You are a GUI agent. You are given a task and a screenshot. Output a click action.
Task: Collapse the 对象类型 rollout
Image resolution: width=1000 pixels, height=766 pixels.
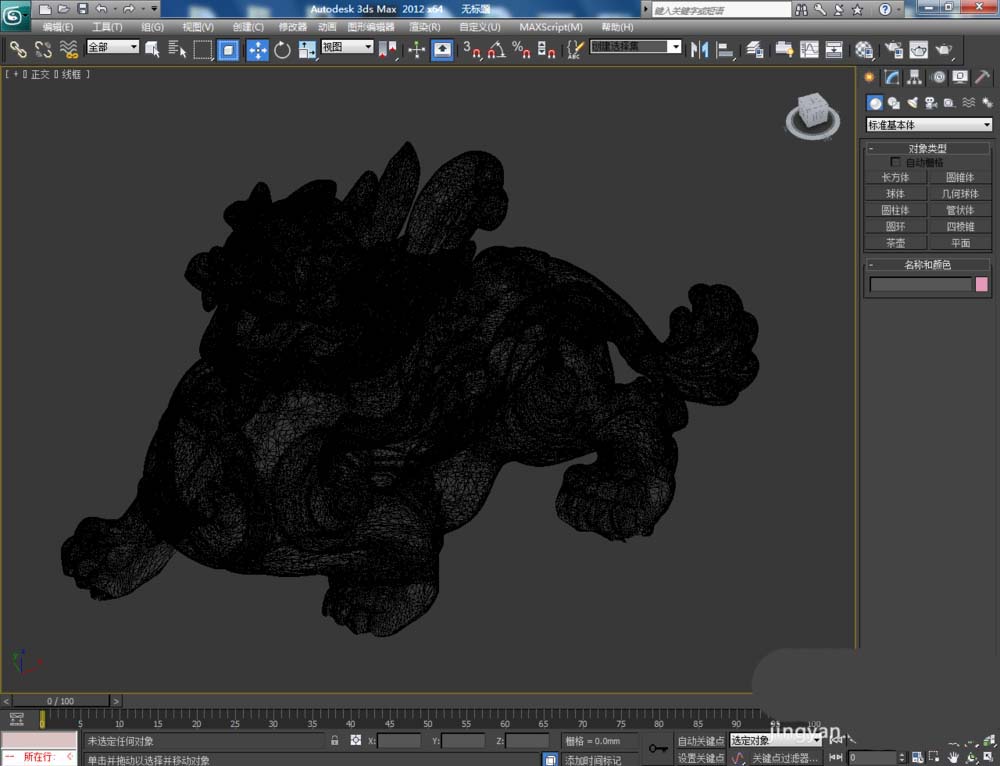tap(927, 148)
